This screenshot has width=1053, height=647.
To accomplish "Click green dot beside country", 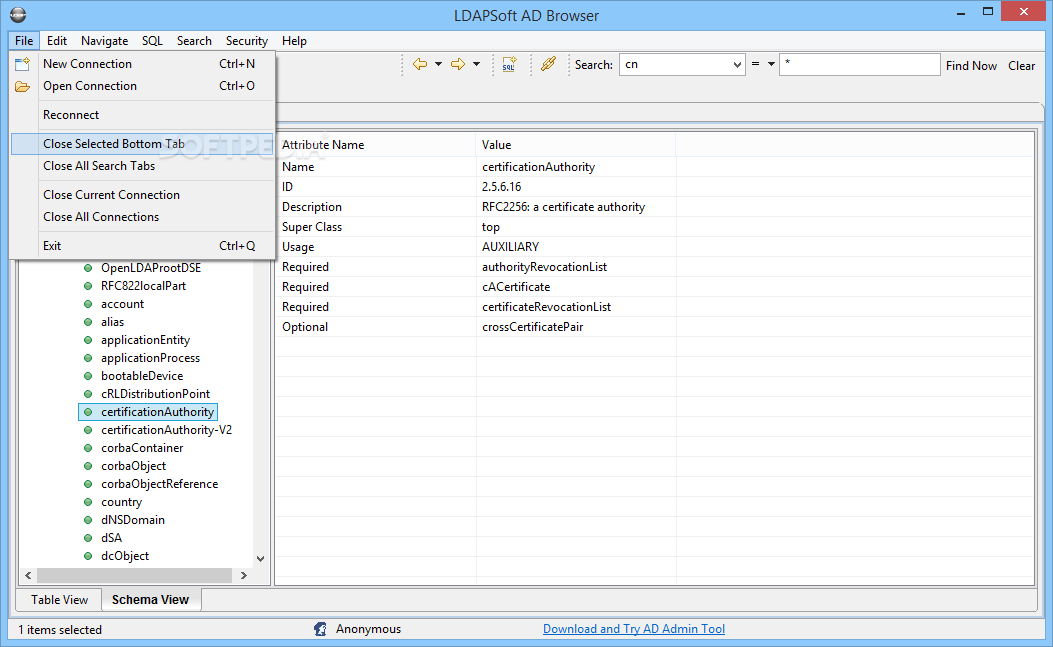I will 88,502.
